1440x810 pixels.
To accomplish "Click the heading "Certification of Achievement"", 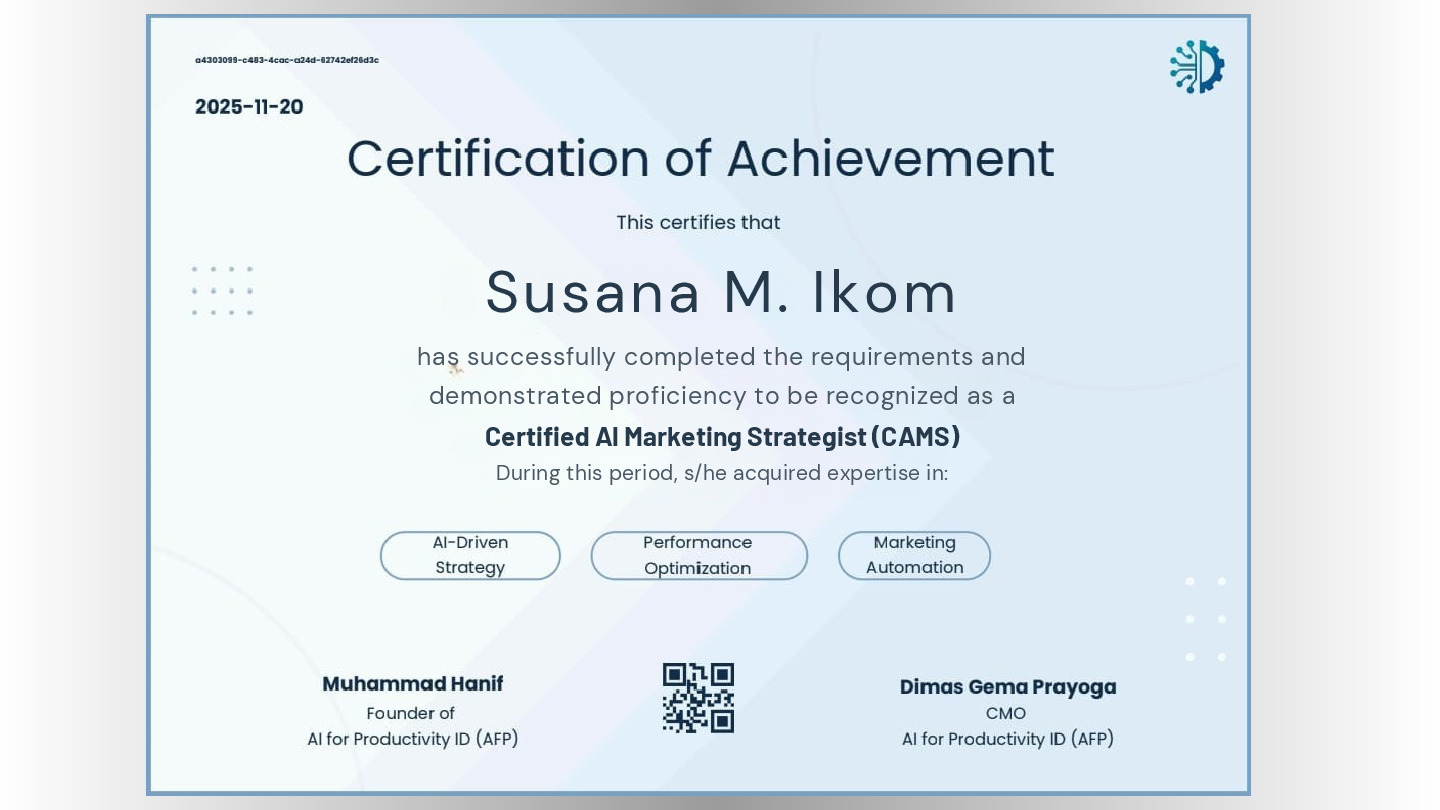I will pyautogui.click(x=700, y=158).
